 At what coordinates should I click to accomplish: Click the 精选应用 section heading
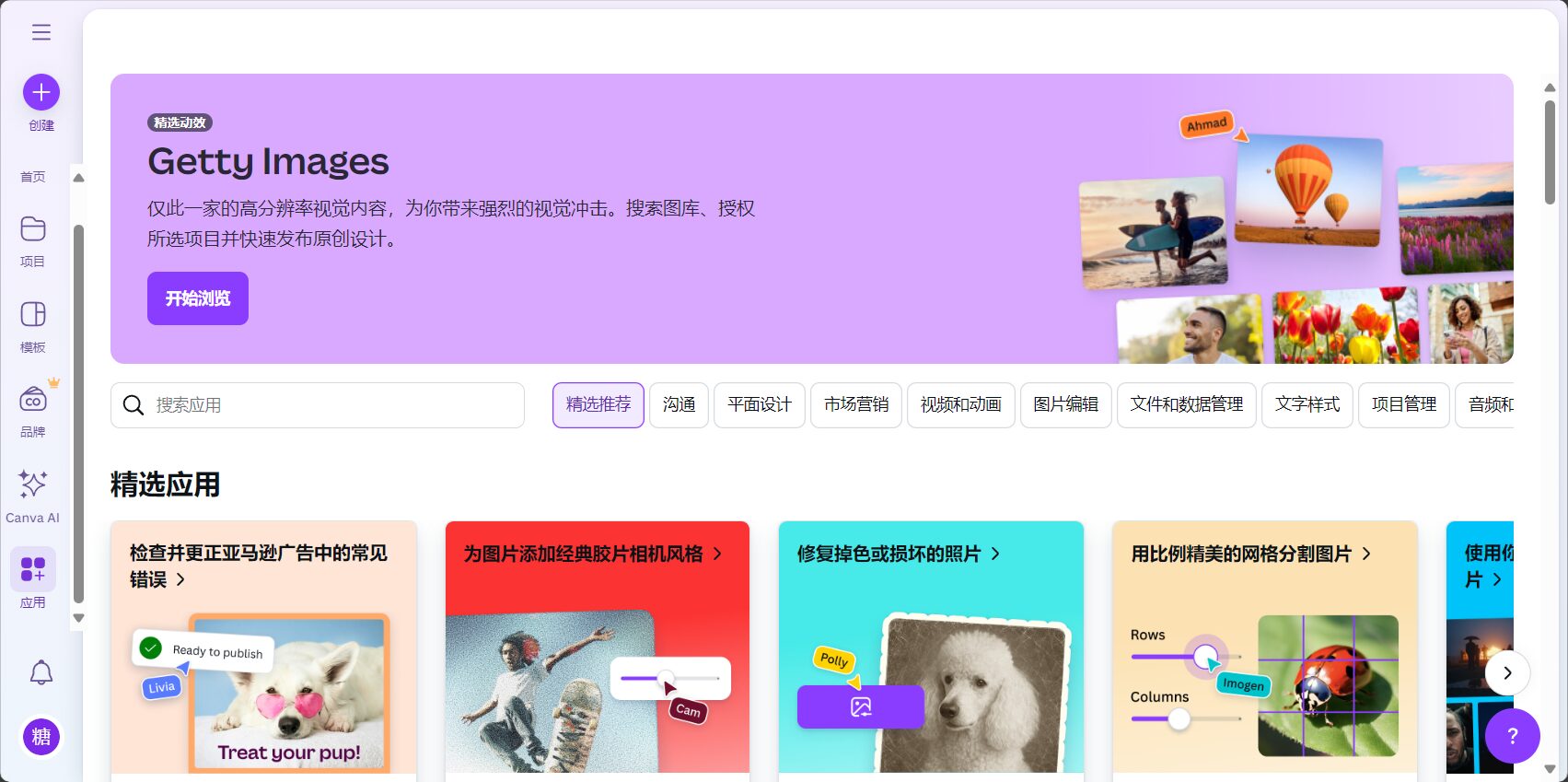(165, 484)
